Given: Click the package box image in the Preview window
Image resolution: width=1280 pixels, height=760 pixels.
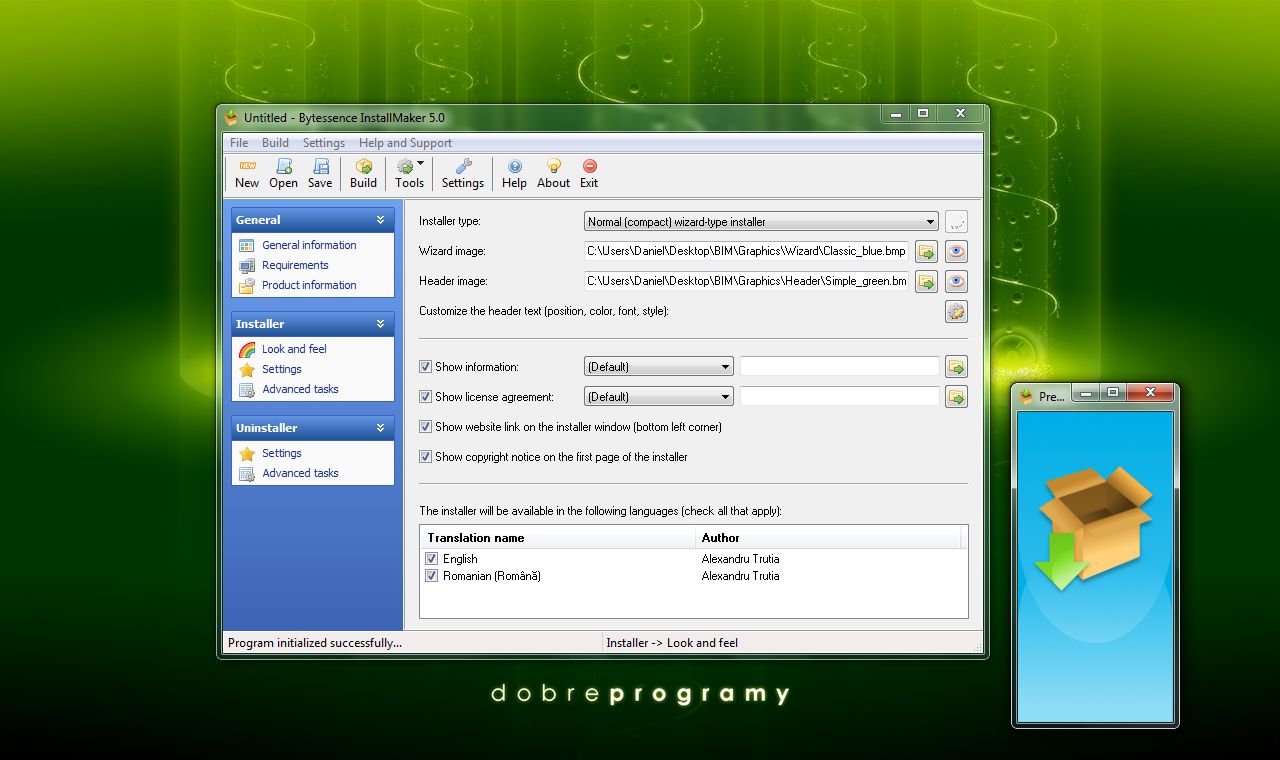Looking at the screenshot, I should click(1094, 526).
